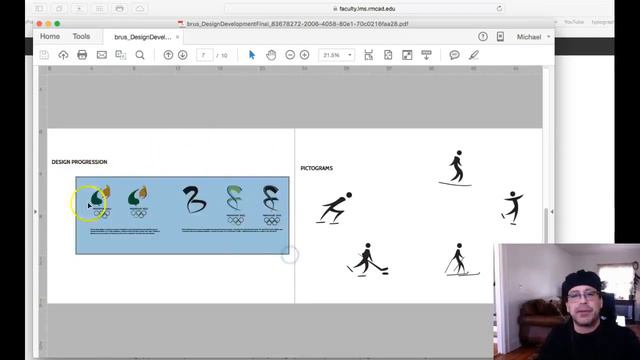Click the browser reload icon

(x=499, y=9)
